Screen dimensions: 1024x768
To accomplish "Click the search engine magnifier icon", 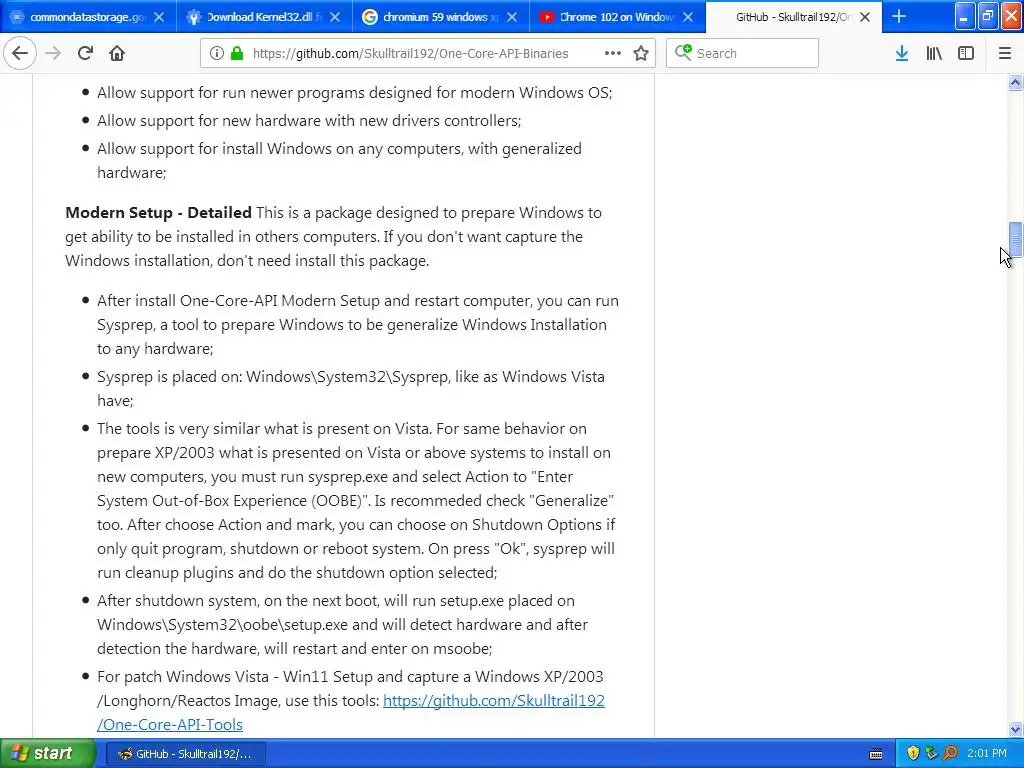I will (x=683, y=52).
